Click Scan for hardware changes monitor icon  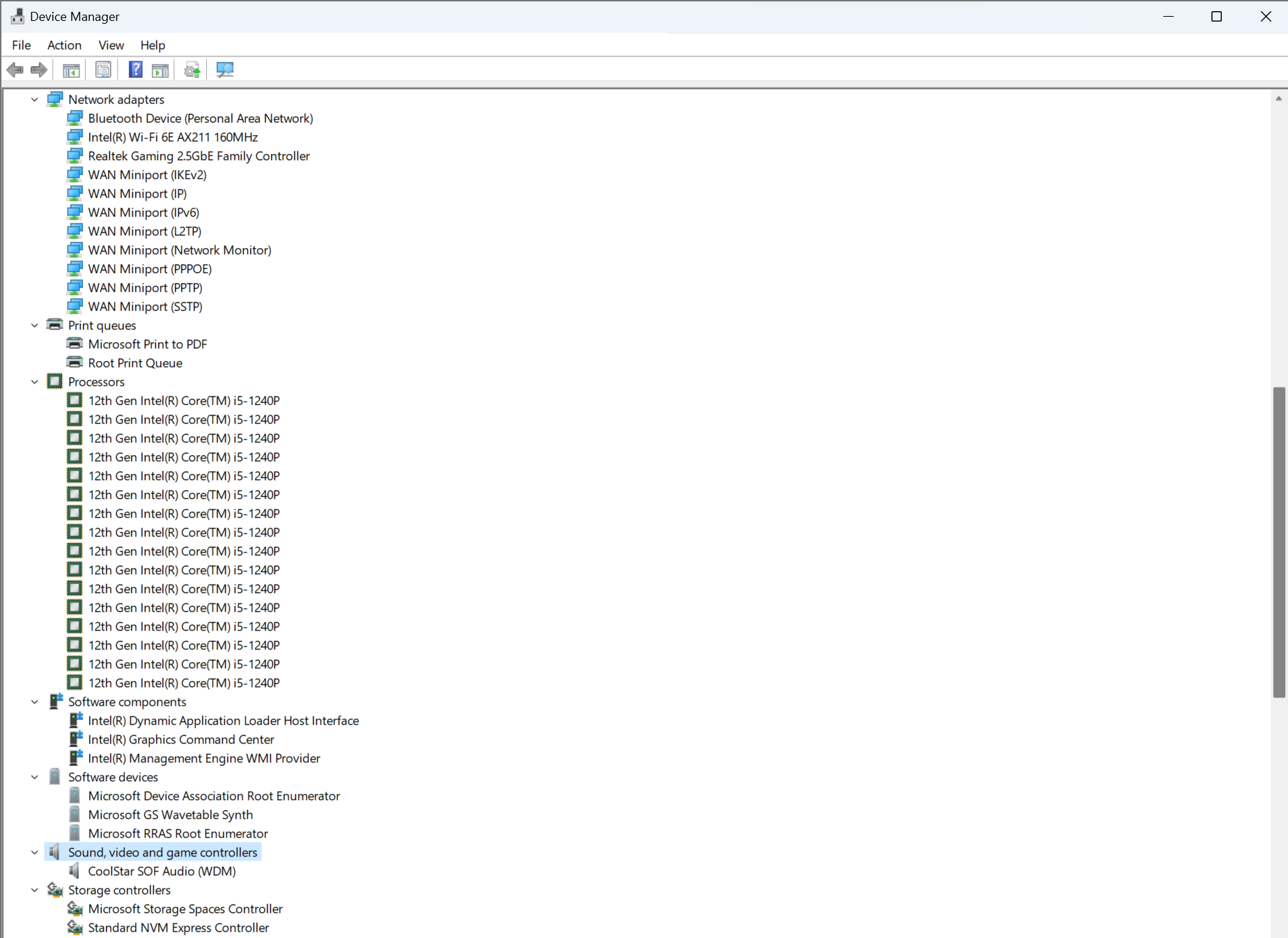click(225, 70)
